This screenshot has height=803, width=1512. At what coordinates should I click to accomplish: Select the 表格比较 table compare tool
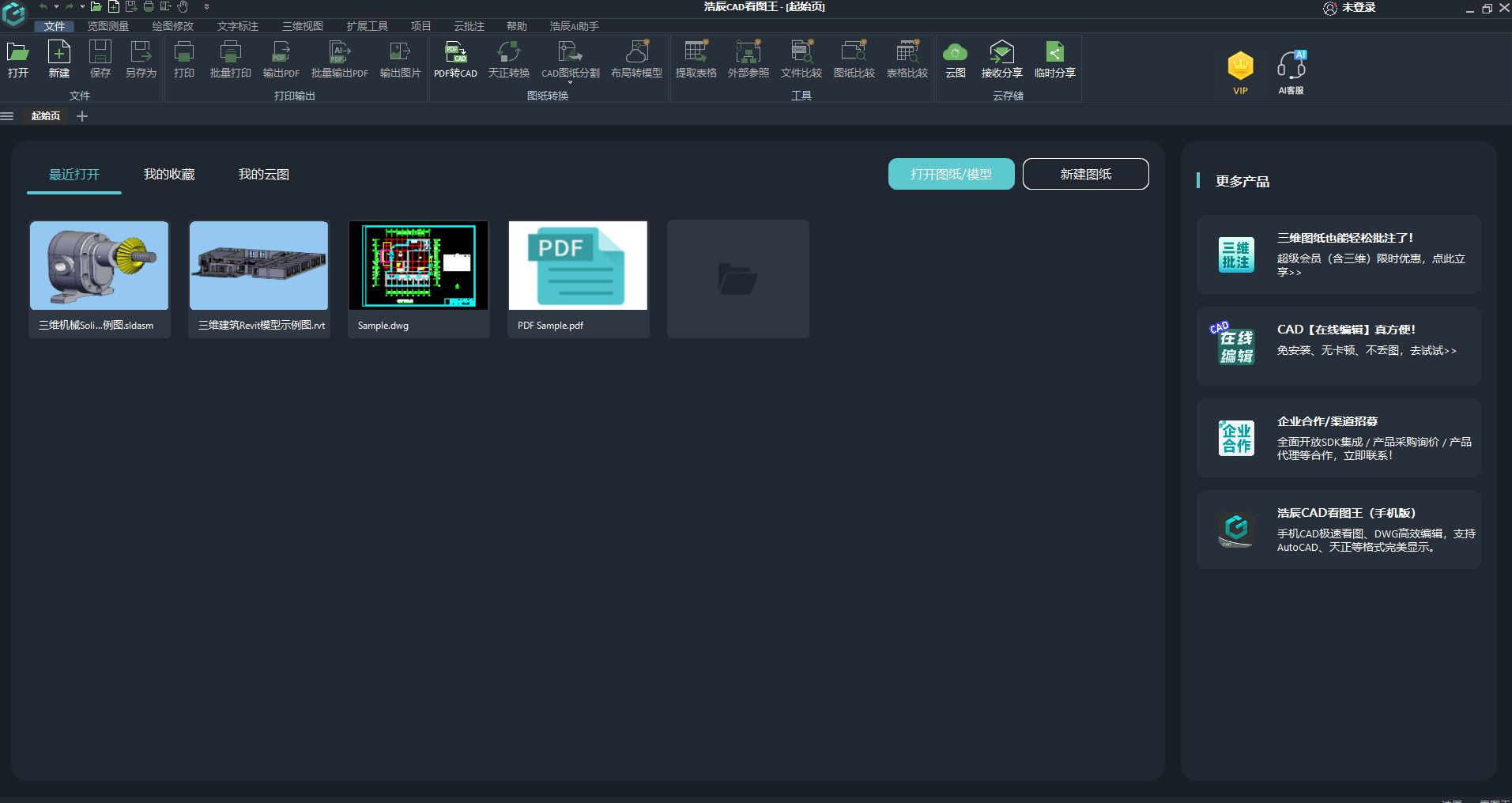[907, 59]
